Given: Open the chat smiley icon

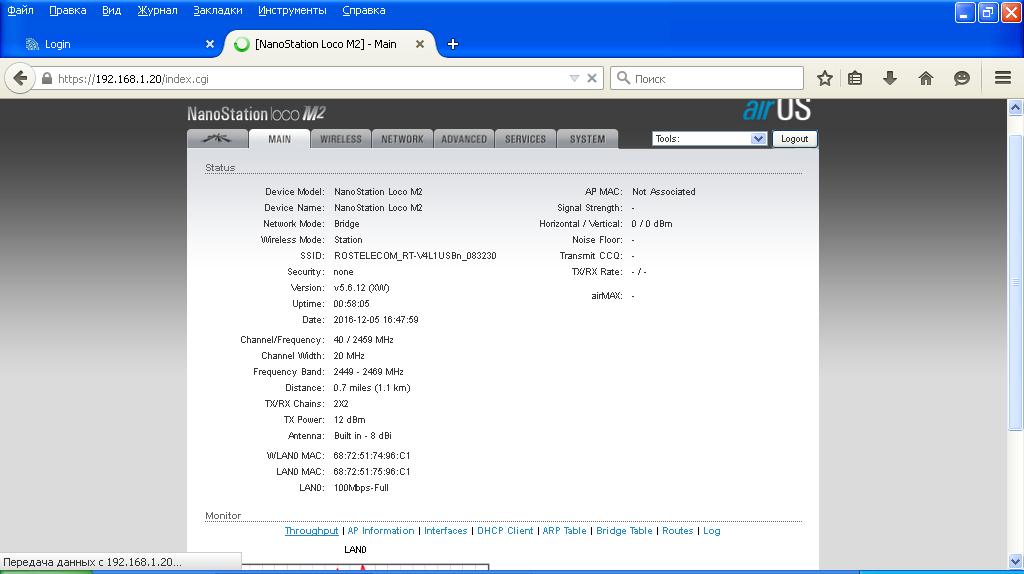Looking at the screenshot, I should (x=961, y=78).
